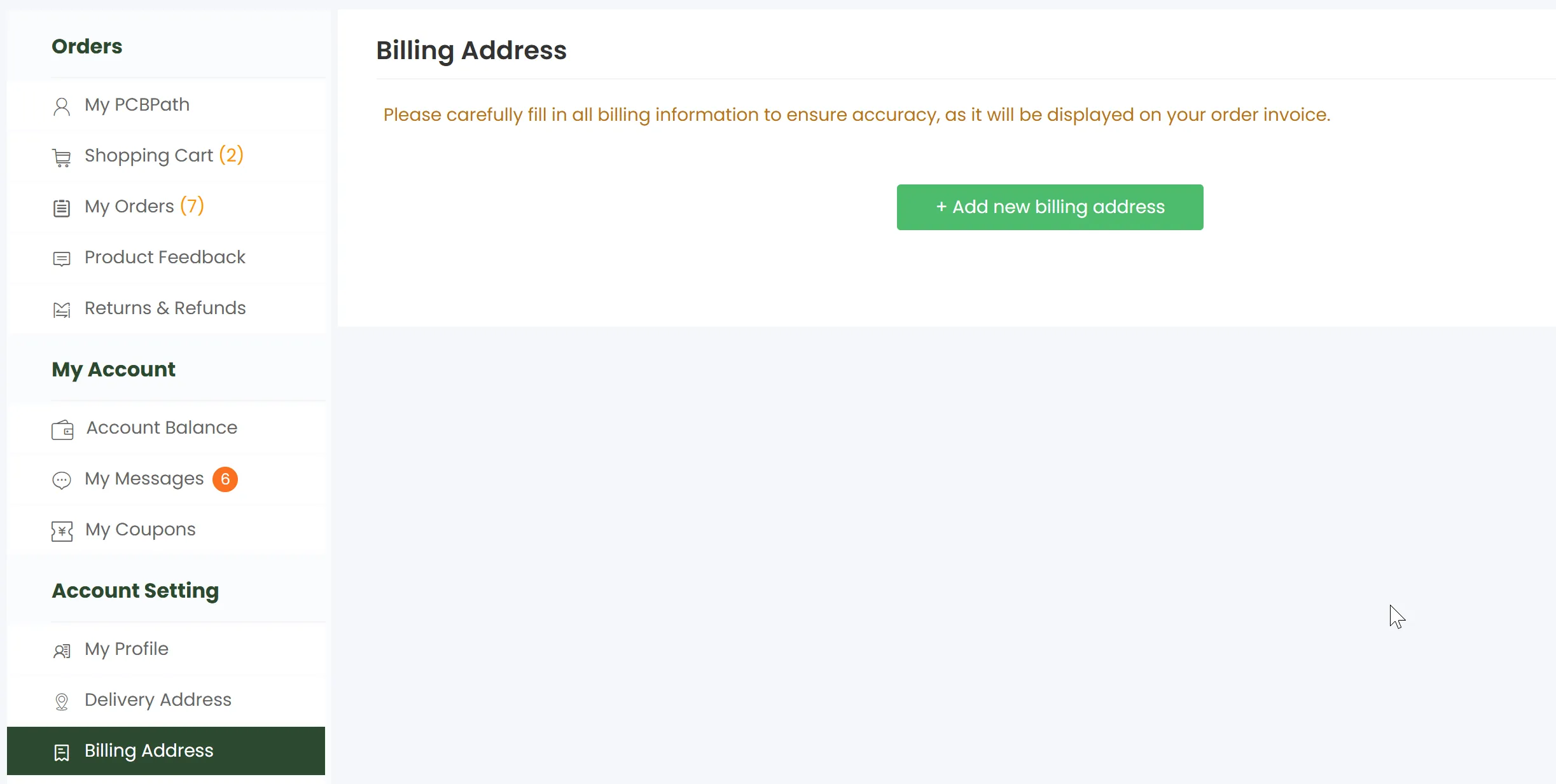1556x784 pixels.
Task: Add a new billing address
Action: tap(1050, 207)
